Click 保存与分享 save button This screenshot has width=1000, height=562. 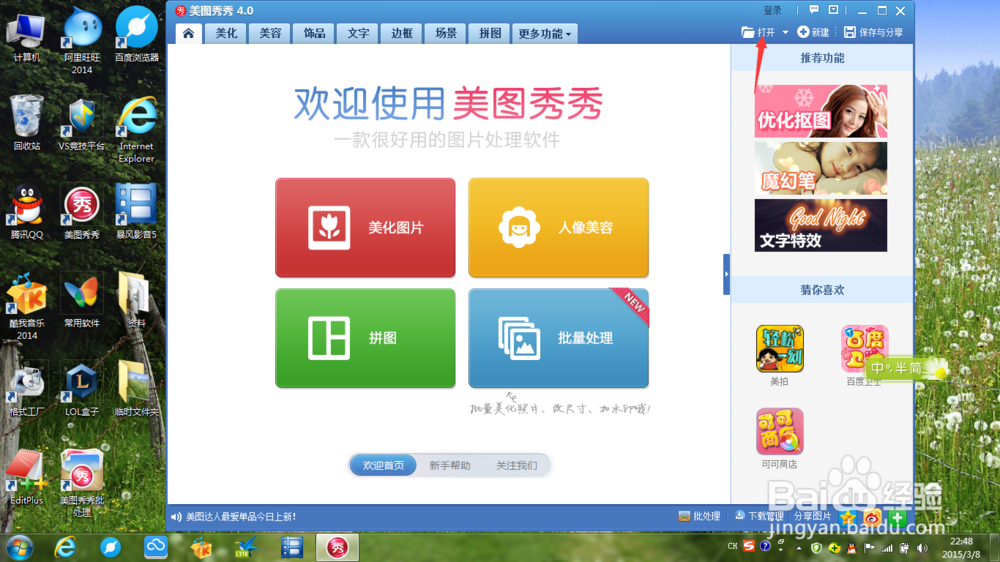coord(873,32)
